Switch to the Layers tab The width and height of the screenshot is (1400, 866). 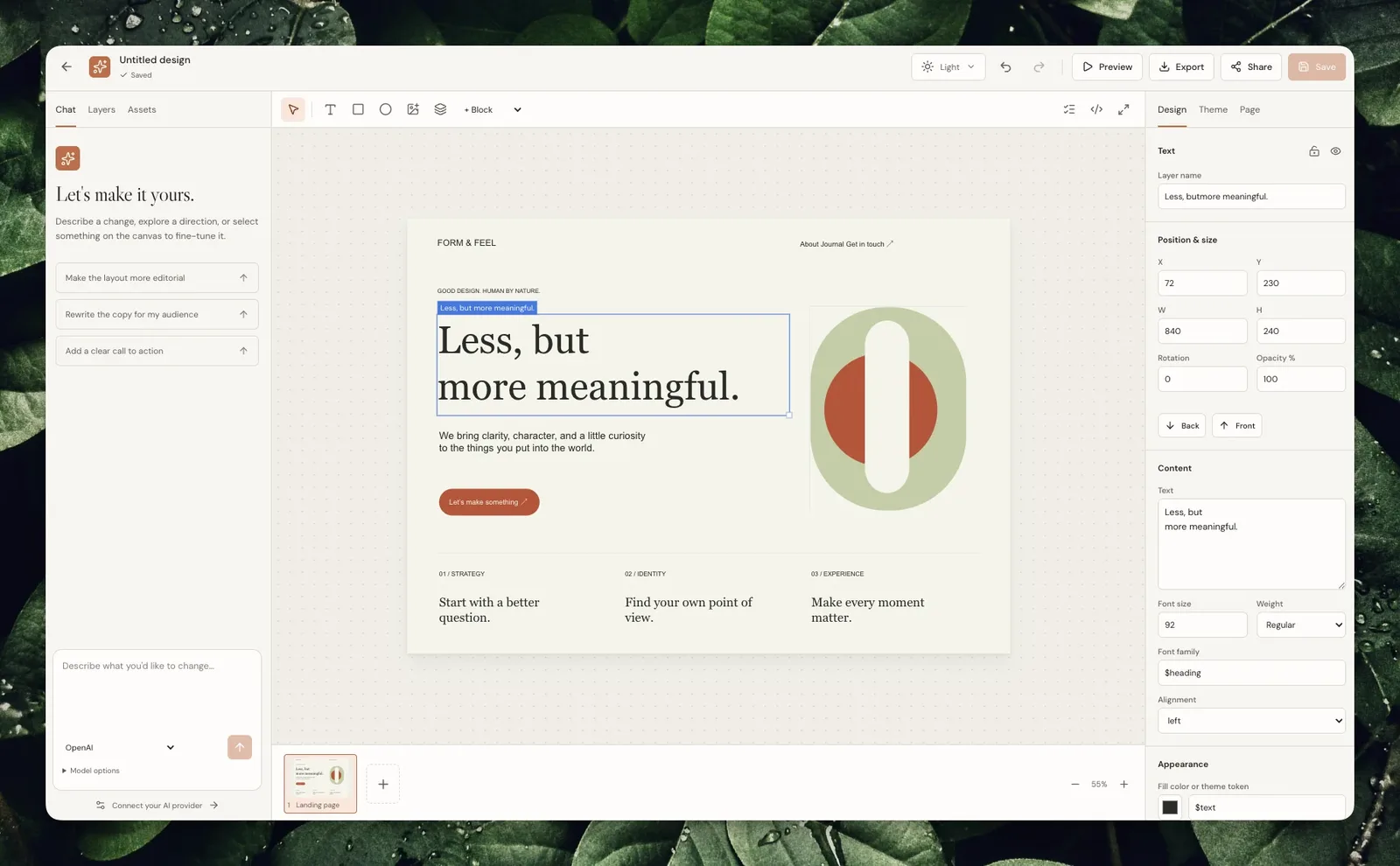click(x=101, y=109)
